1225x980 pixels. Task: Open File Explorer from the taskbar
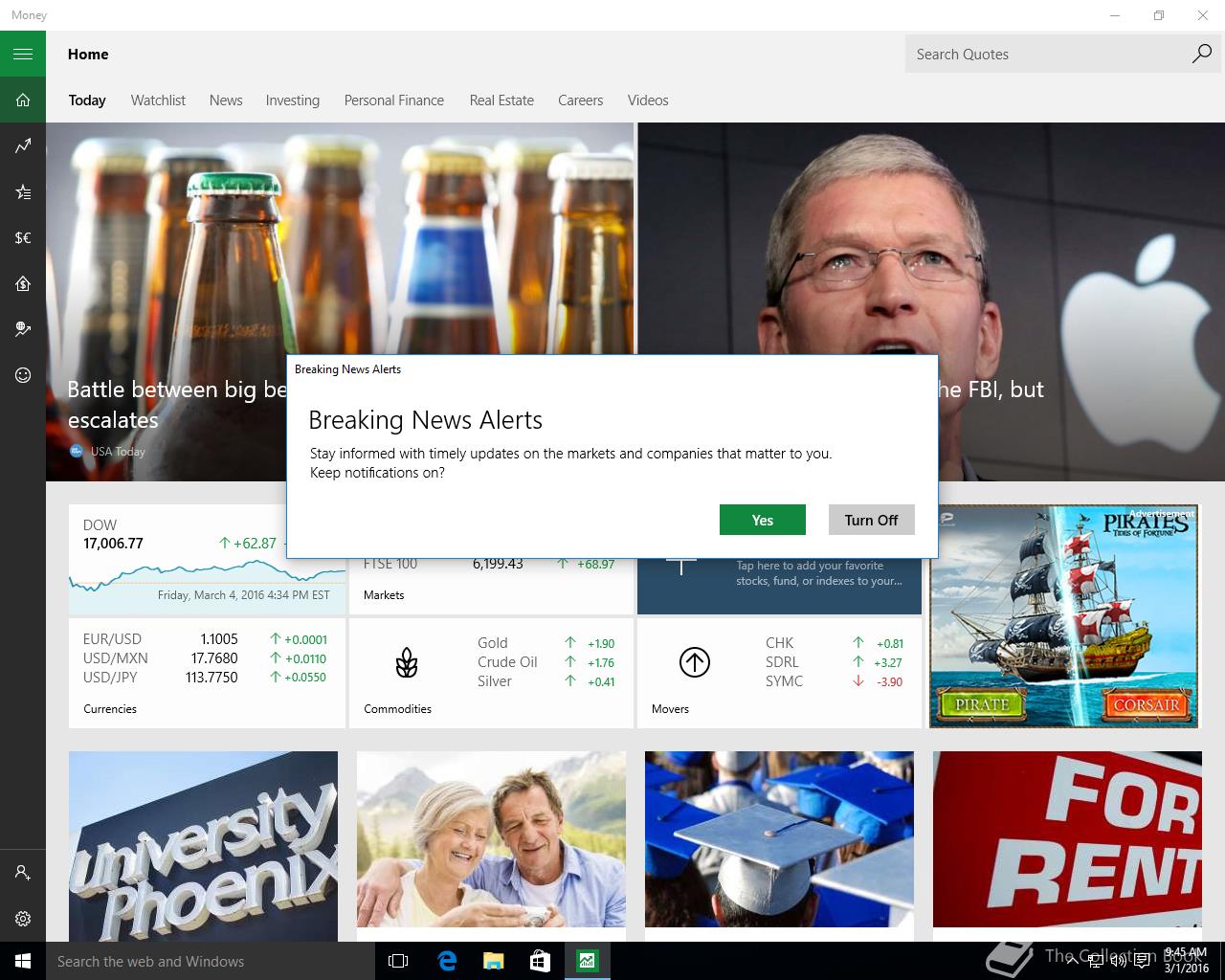(x=493, y=961)
